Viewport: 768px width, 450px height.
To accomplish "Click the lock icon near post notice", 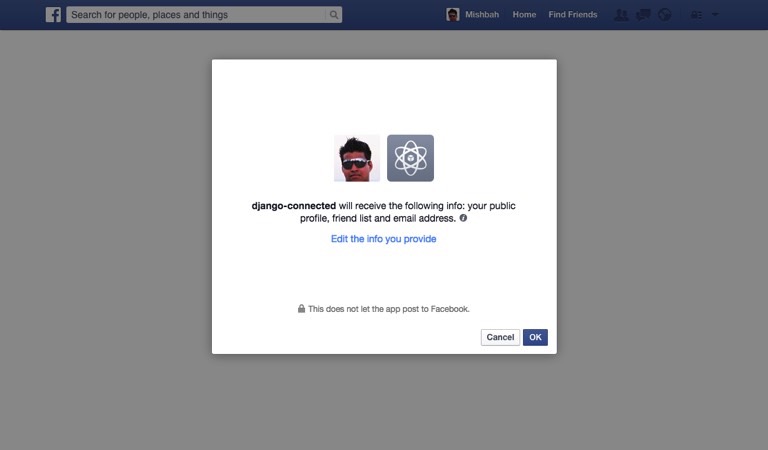I will click(x=301, y=308).
